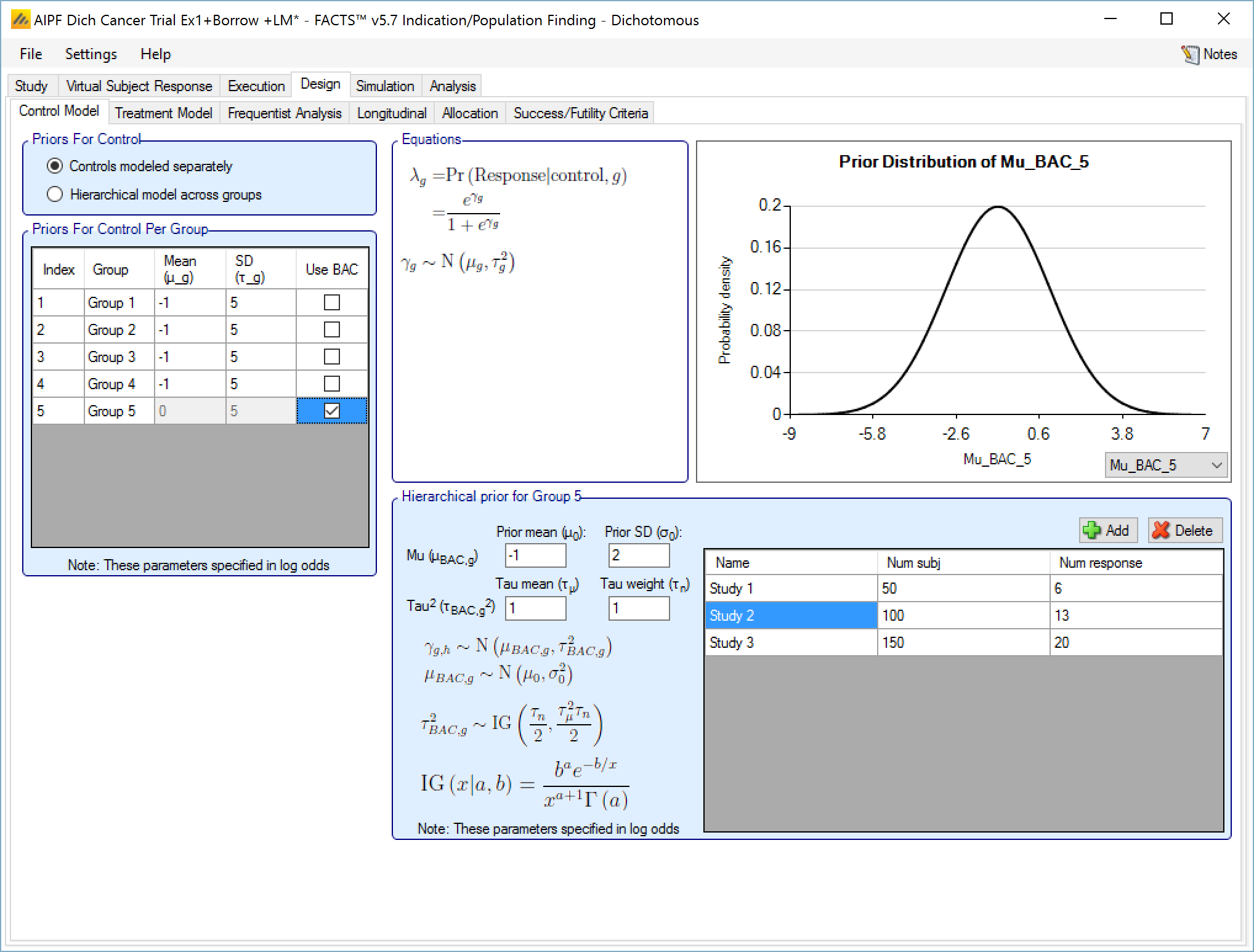Enable Use BAC for Group 3
Viewport: 1254px width, 952px height.
pos(331,357)
